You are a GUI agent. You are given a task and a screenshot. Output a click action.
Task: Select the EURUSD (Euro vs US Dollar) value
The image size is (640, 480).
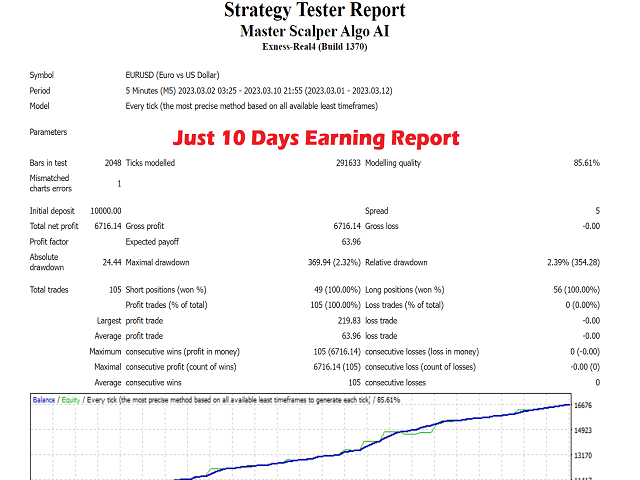172,75
